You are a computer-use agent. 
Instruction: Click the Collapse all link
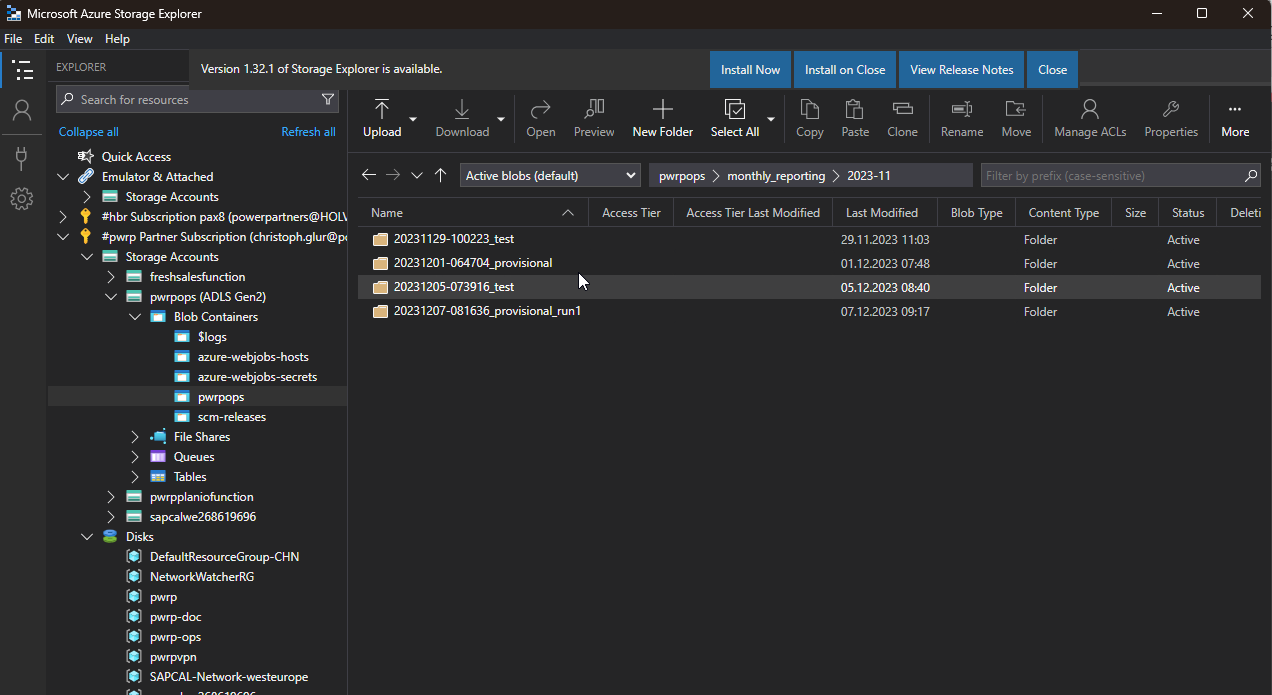(x=88, y=132)
